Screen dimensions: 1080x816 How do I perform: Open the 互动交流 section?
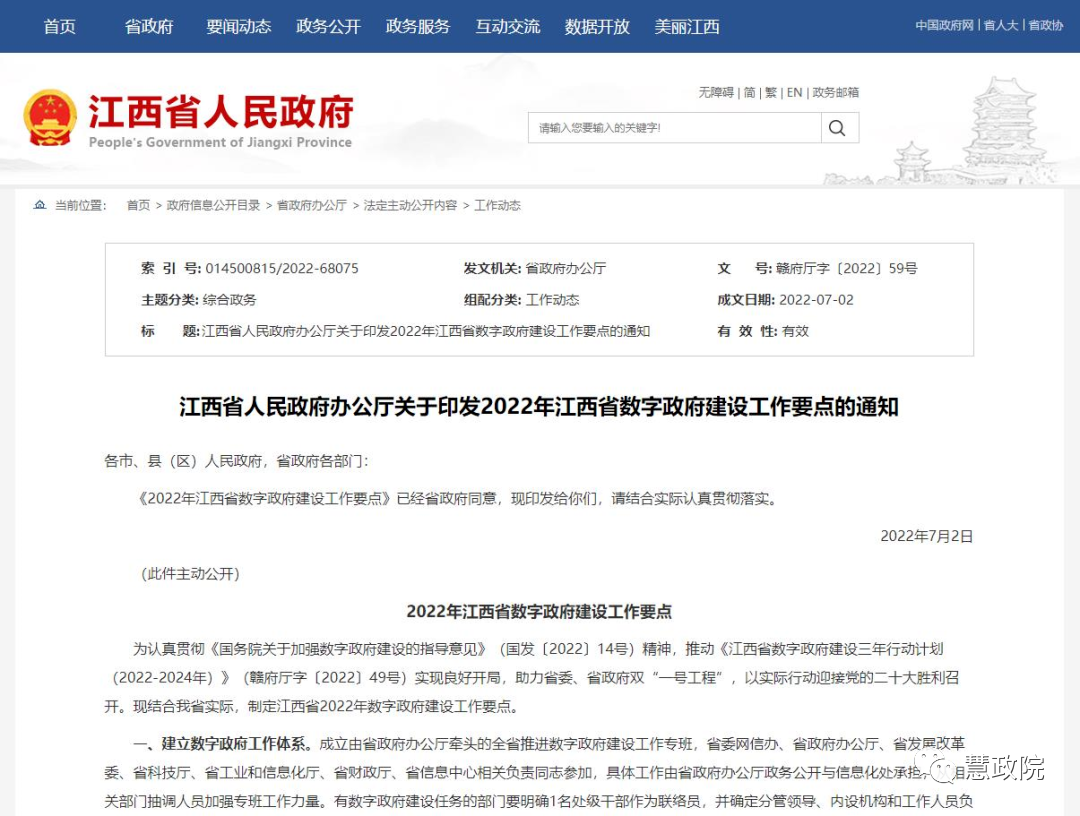click(507, 26)
